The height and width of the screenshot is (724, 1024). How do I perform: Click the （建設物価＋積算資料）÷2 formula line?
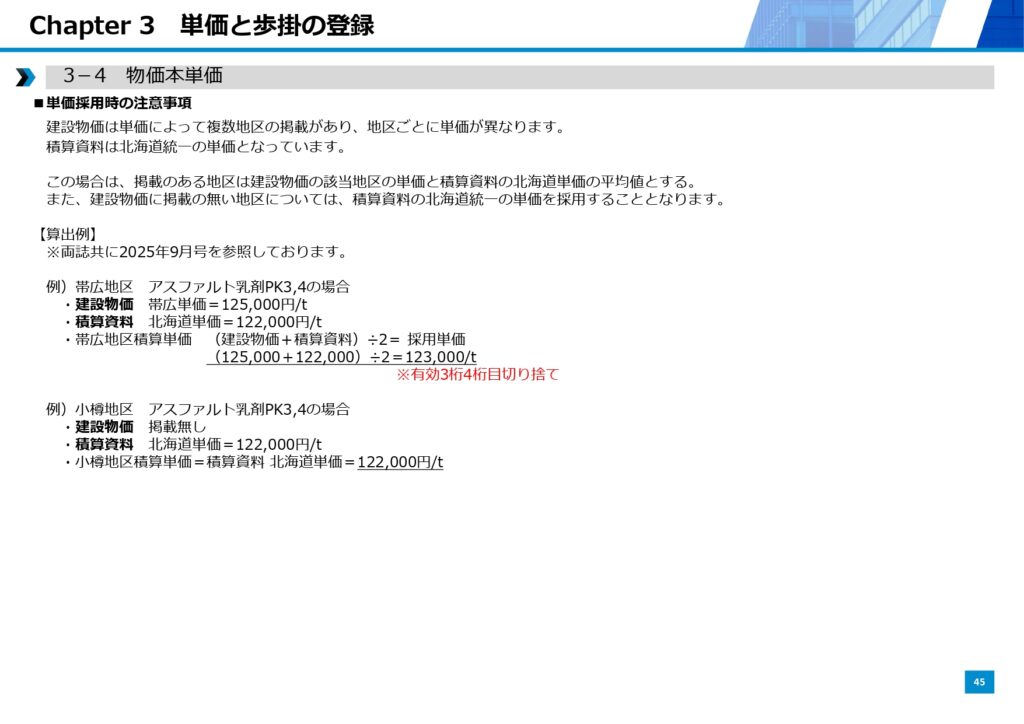coord(340,339)
